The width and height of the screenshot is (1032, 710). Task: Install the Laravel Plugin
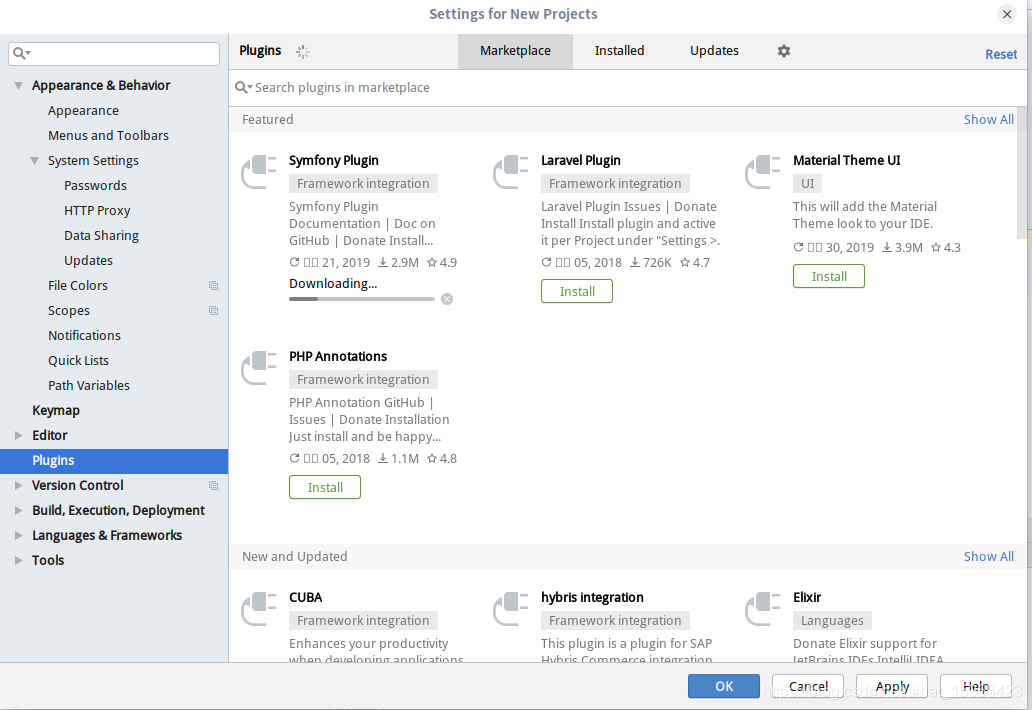pos(577,292)
